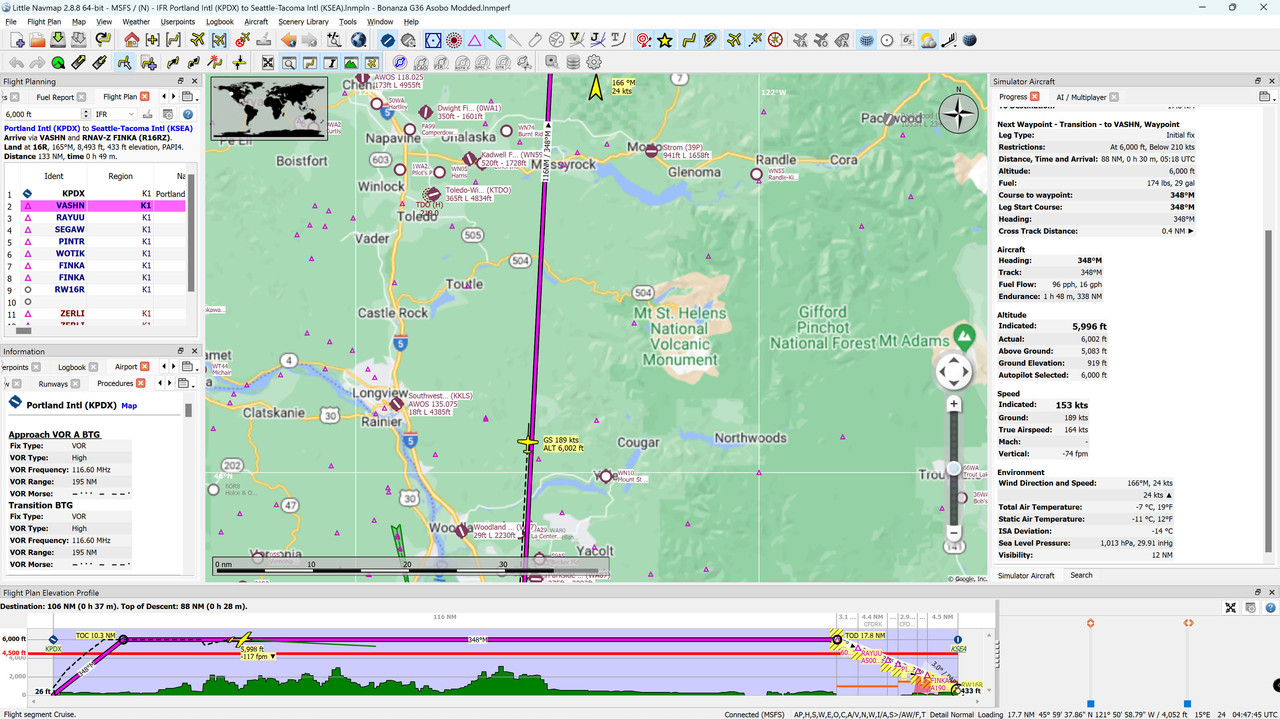Open the database stack icon
Image resolution: width=1280 pixels, height=720 pixels.
point(573,63)
